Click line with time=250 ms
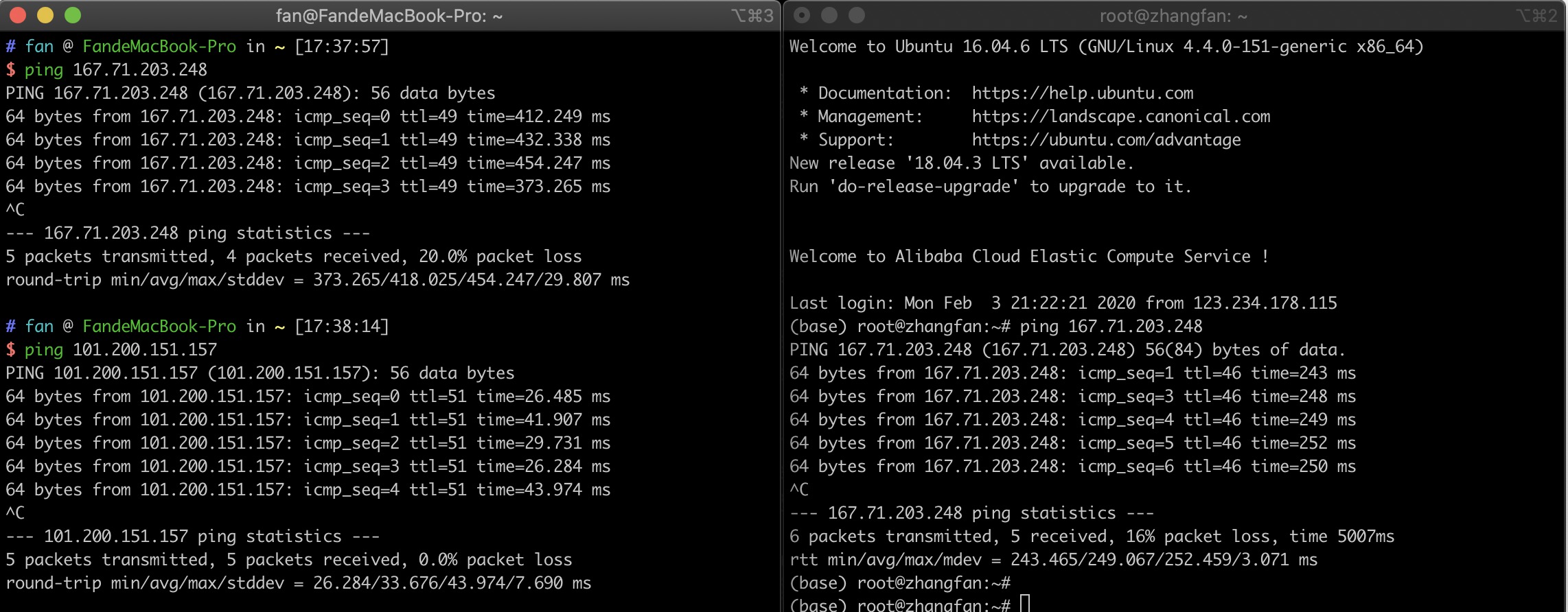This screenshot has width=1568, height=612. click(1073, 466)
